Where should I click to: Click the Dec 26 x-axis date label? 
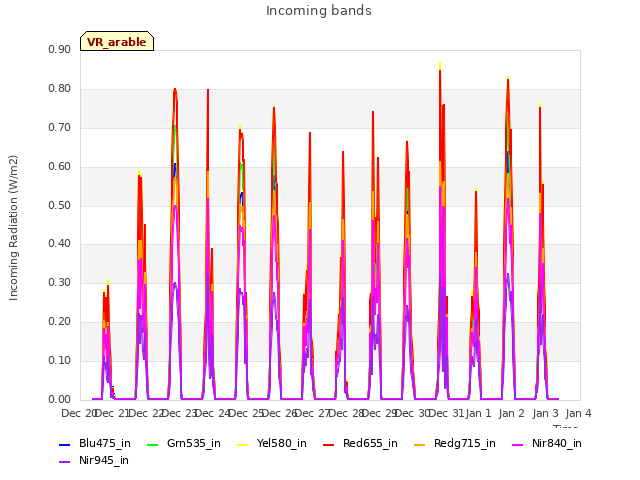coord(279,414)
